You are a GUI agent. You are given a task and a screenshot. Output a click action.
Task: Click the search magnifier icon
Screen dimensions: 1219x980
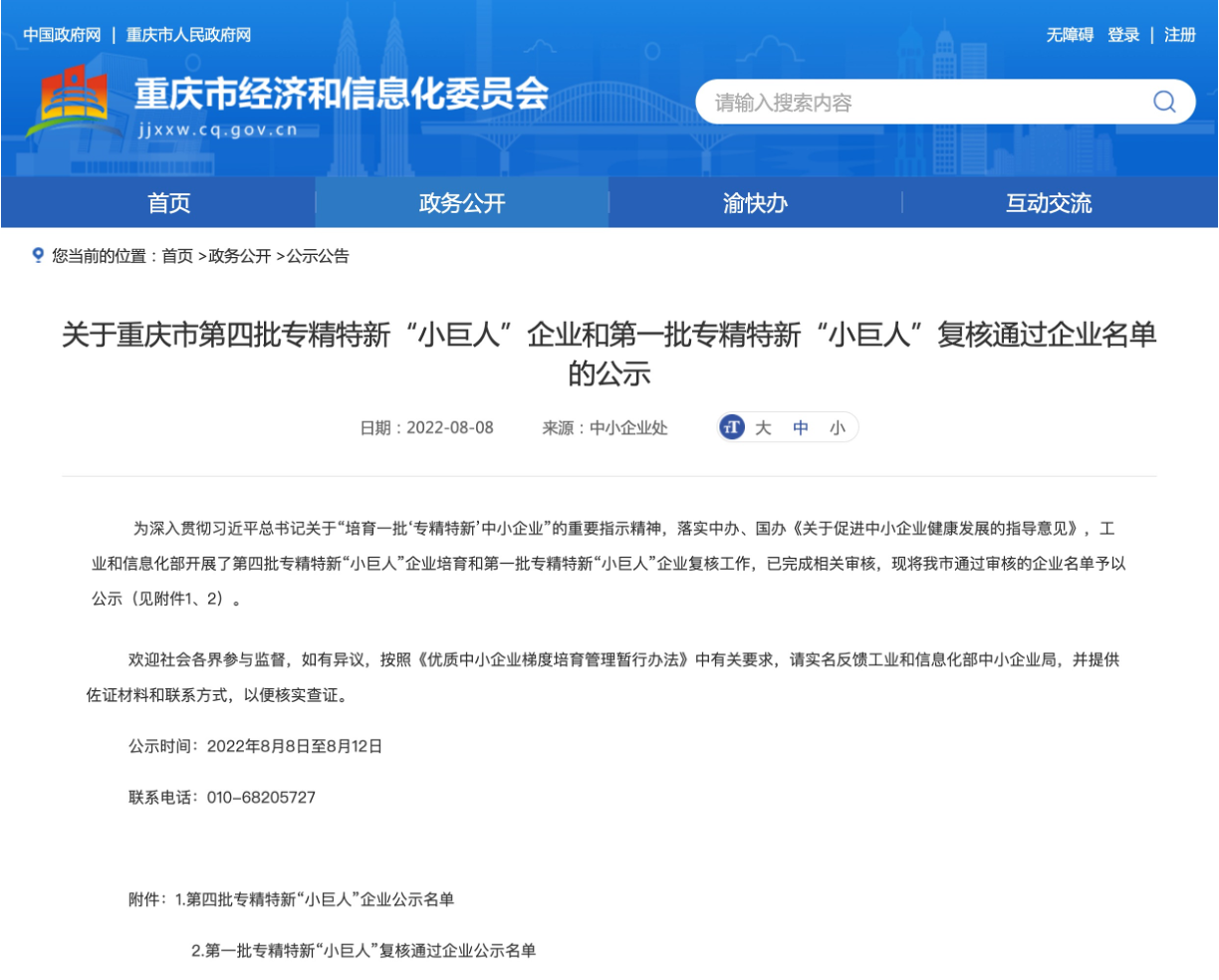coord(1164,102)
